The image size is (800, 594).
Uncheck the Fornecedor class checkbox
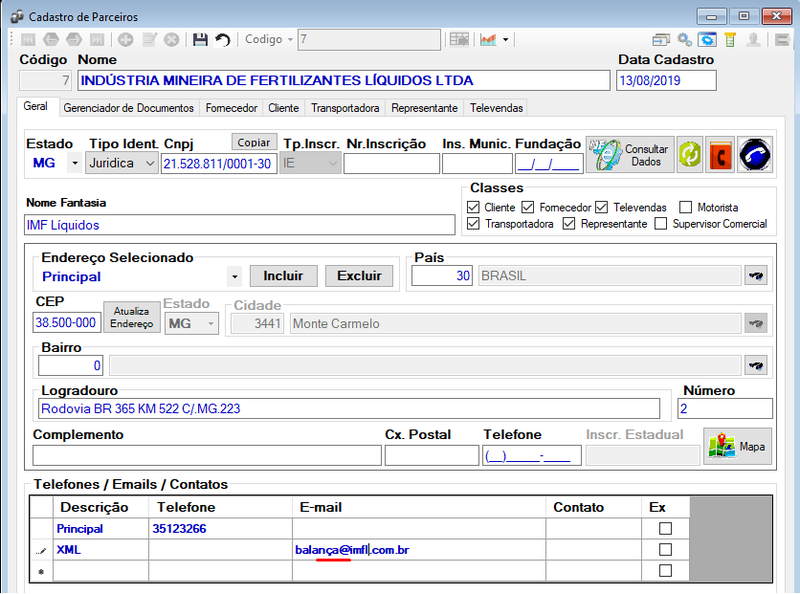(528, 207)
